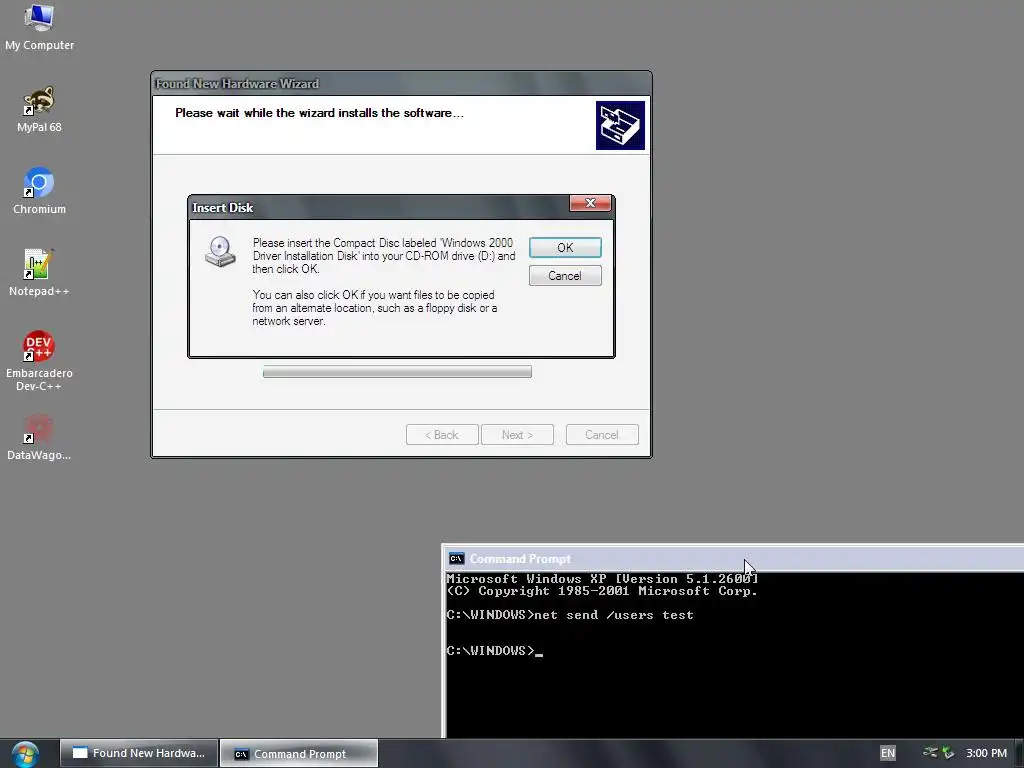Screen dimensions: 1024x768
Task: Click the grayed Next button in wizard
Action: [x=517, y=435]
